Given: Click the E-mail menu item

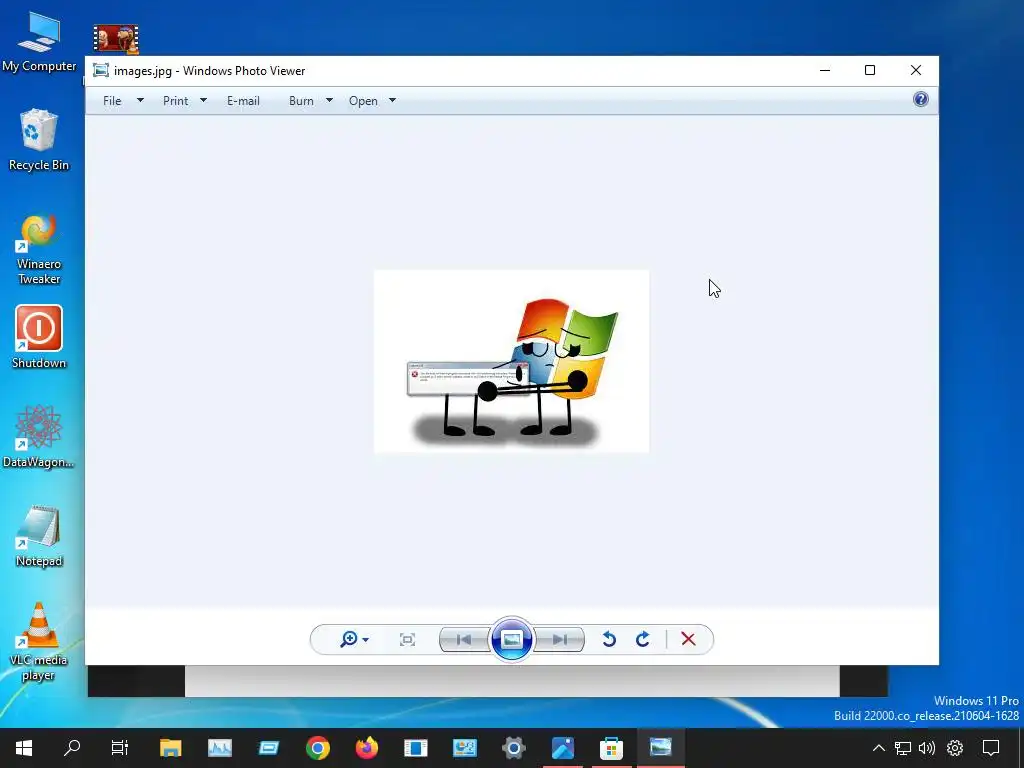Looking at the screenshot, I should 243,101.
